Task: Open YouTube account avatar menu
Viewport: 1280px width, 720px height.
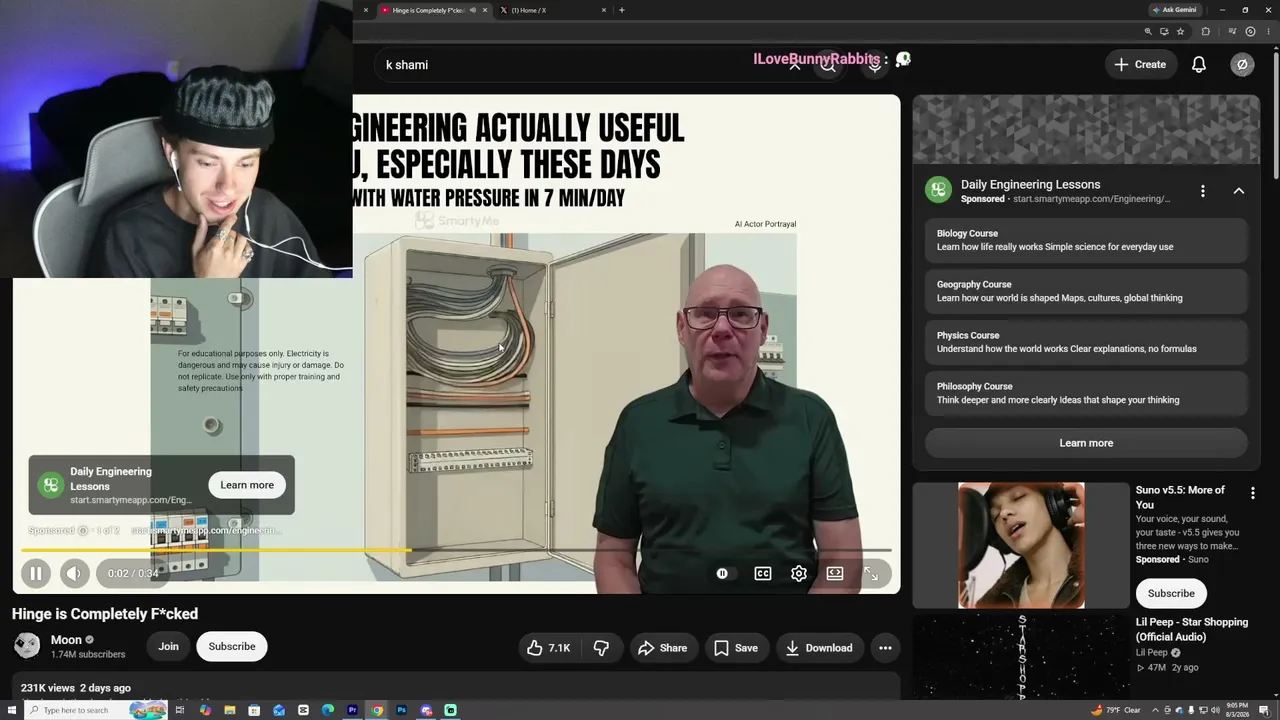Action: (x=1242, y=64)
